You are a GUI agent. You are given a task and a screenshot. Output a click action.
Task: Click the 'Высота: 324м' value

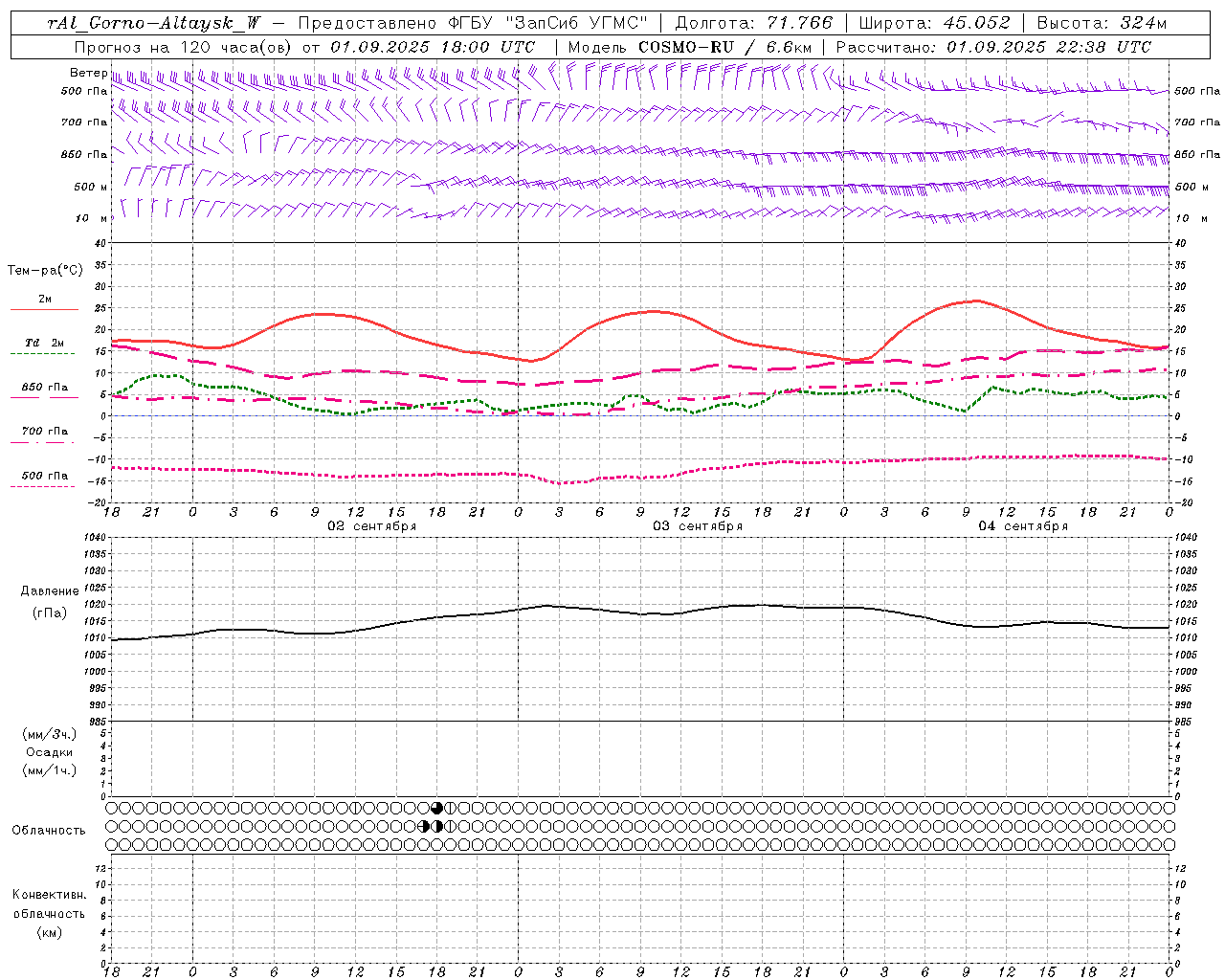tap(1102, 23)
